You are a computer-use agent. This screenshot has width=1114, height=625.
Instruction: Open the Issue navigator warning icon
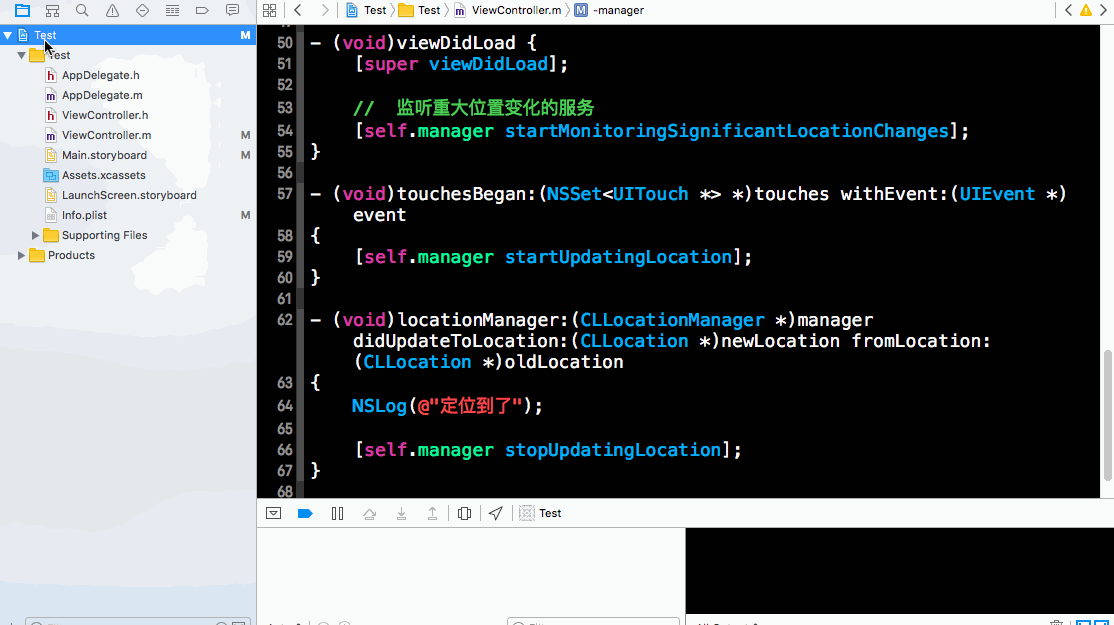pyautogui.click(x=112, y=10)
